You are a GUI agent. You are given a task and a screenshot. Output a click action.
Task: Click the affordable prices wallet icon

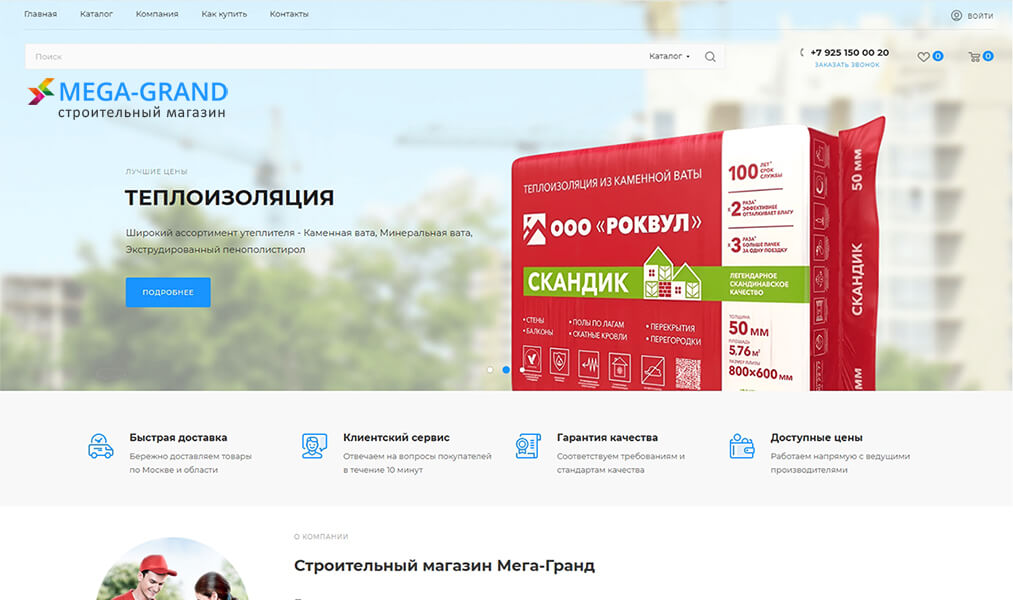pos(742,446)
